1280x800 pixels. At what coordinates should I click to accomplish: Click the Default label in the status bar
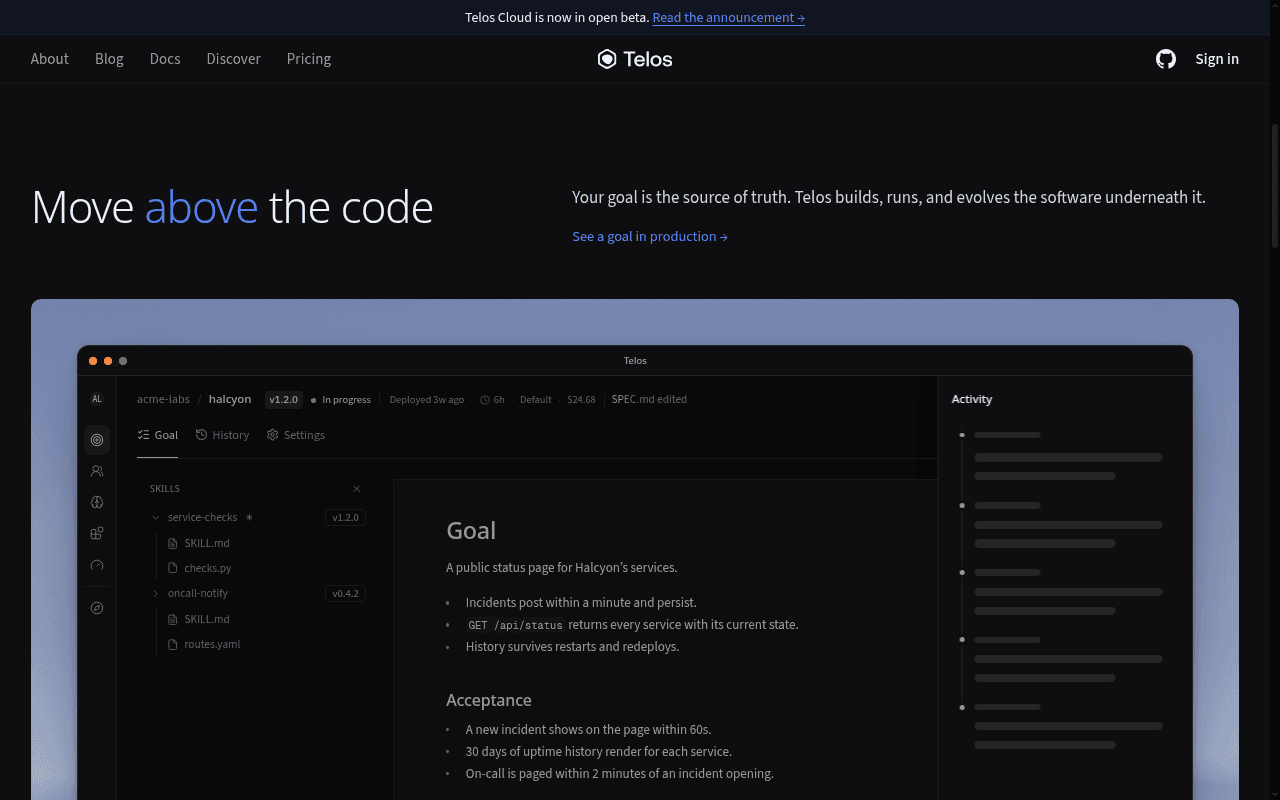tap(536, 400)
